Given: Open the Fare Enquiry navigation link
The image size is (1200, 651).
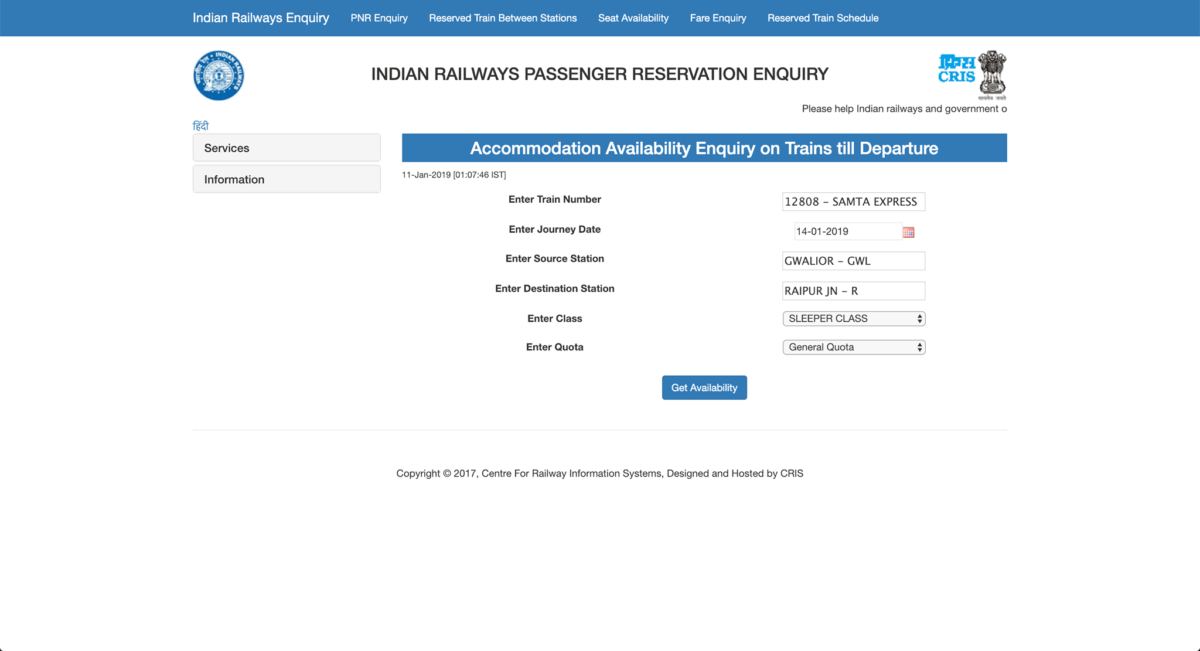Looking at the screenshot, I should [x=717, y=17].
